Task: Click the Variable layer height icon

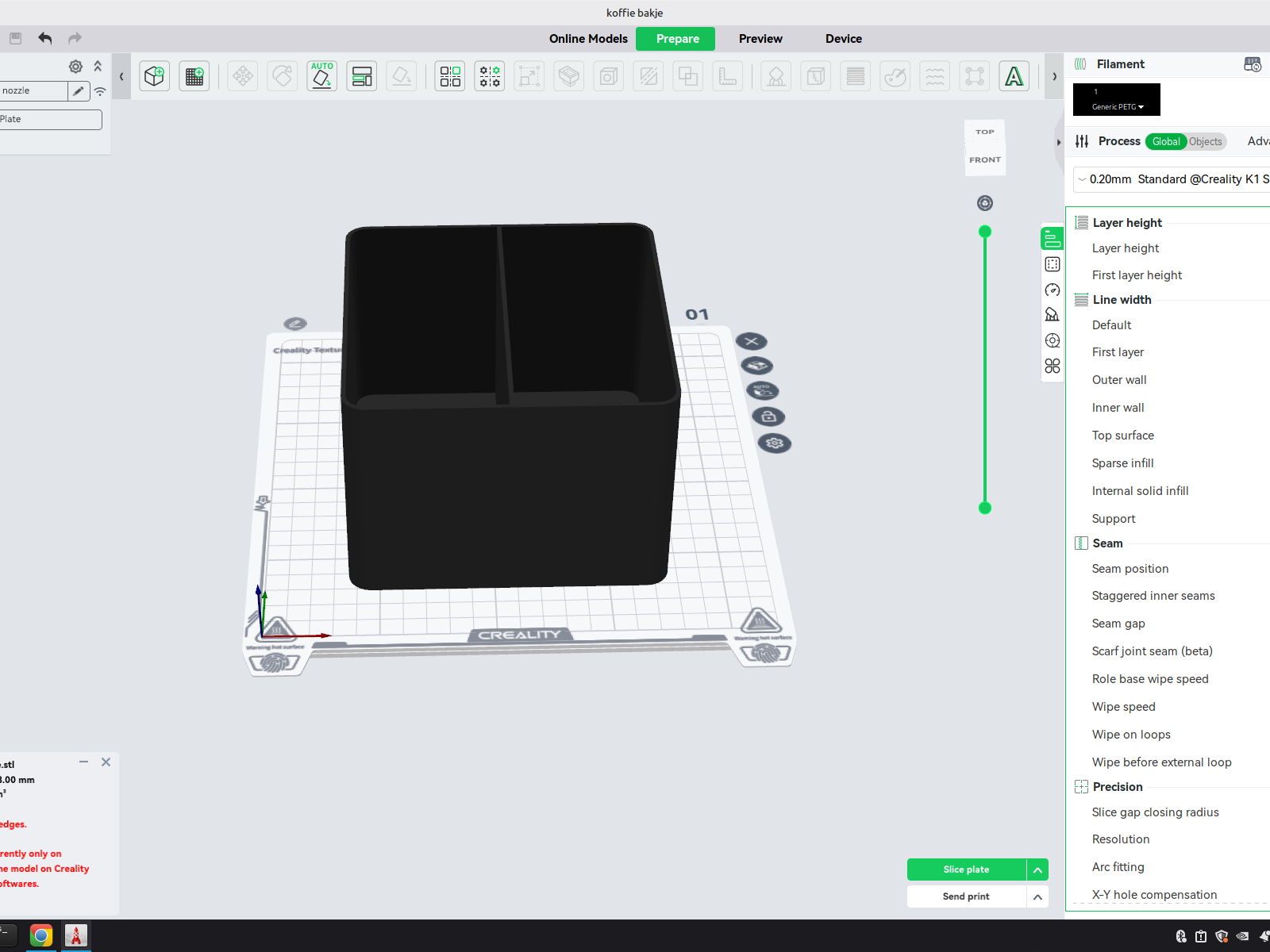Action: click(856, 76)
